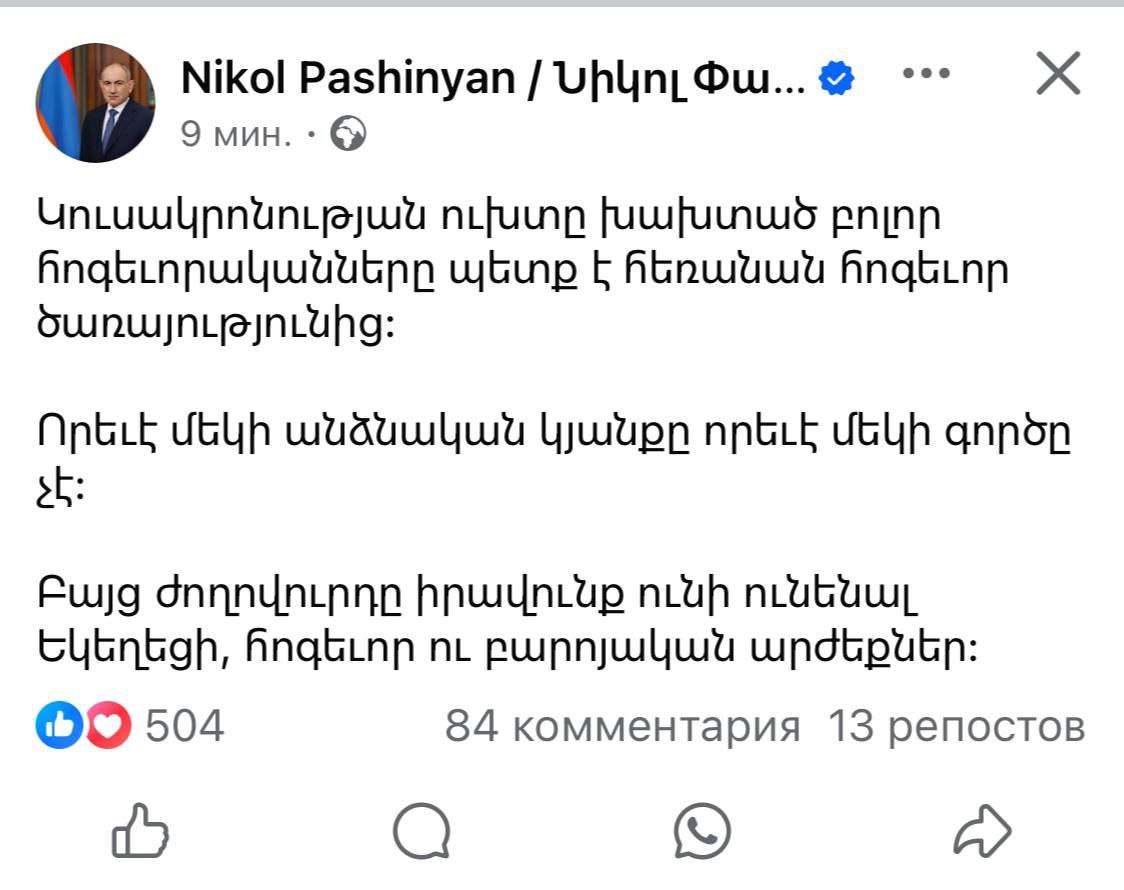The image size is (1124, 890).
Task: Like the post with the thumbs-up button
Action: click(x=140, y=832)
